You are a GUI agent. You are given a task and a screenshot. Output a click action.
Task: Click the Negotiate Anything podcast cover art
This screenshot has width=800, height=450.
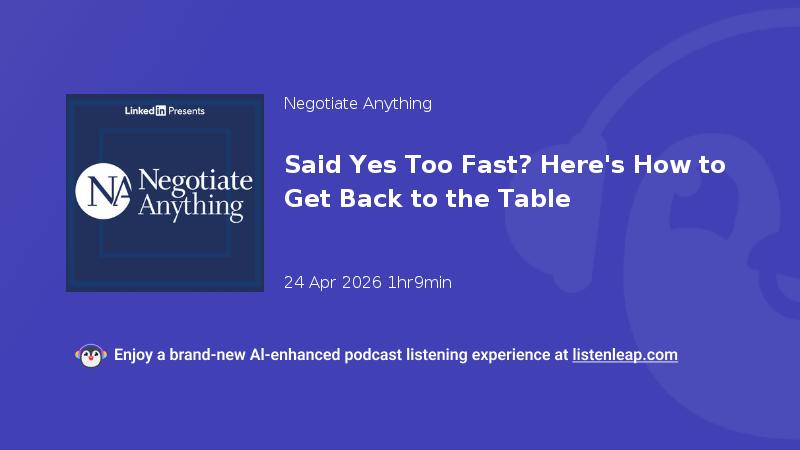(165, 193)
